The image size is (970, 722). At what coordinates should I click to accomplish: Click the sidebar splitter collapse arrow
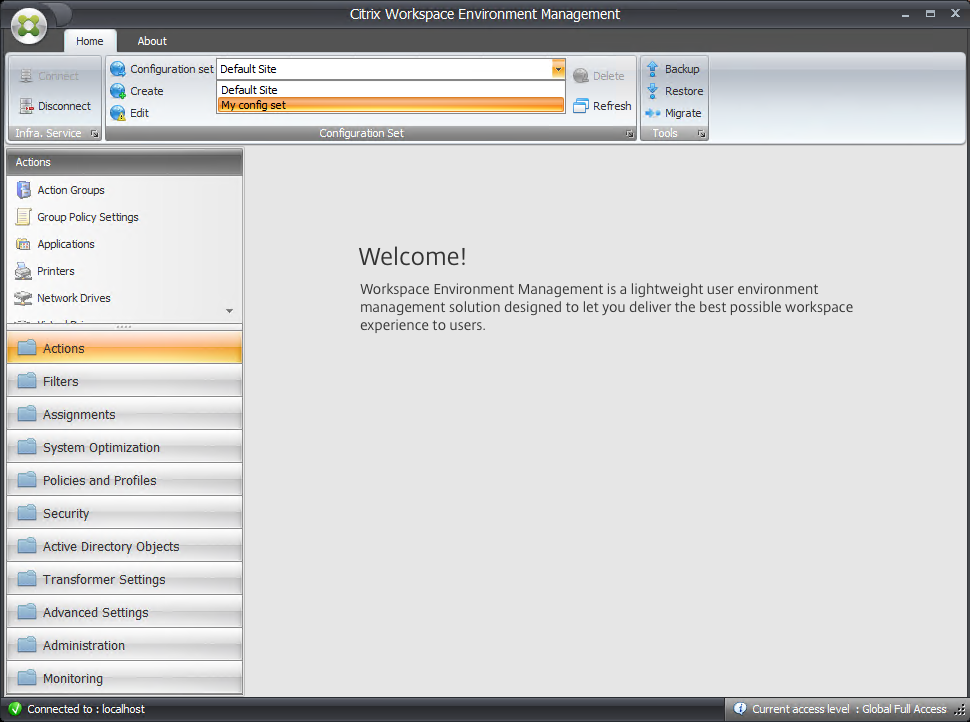tap(228, 310)
